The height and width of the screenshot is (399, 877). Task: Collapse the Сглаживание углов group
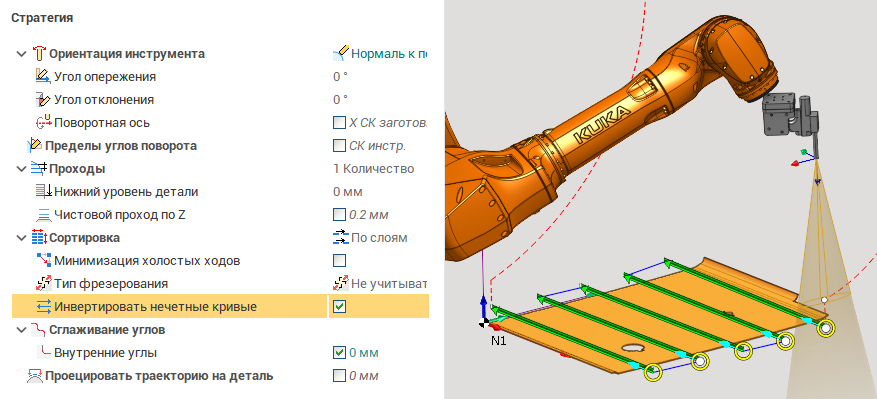coord(21,330)
